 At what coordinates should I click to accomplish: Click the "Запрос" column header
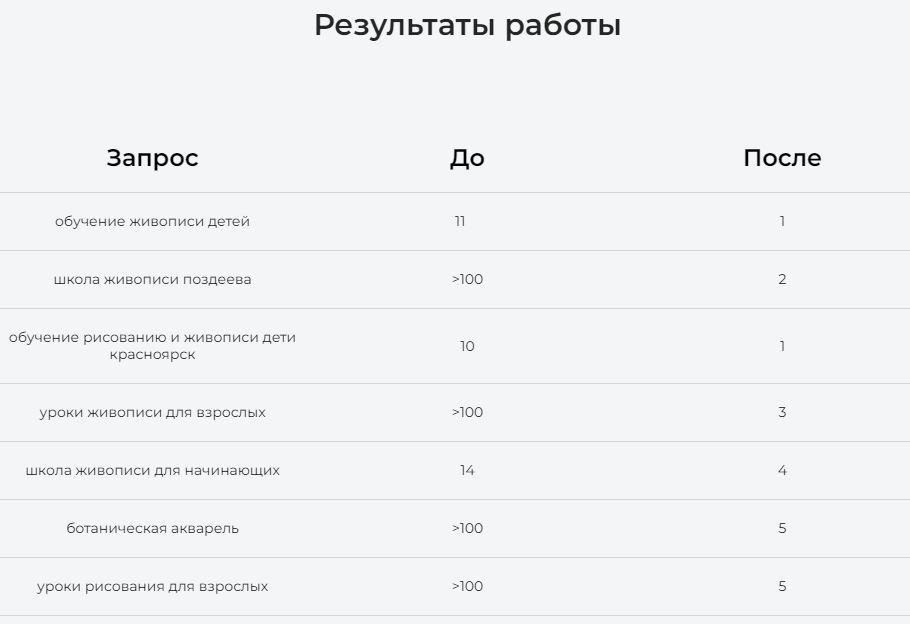(152, 158)
